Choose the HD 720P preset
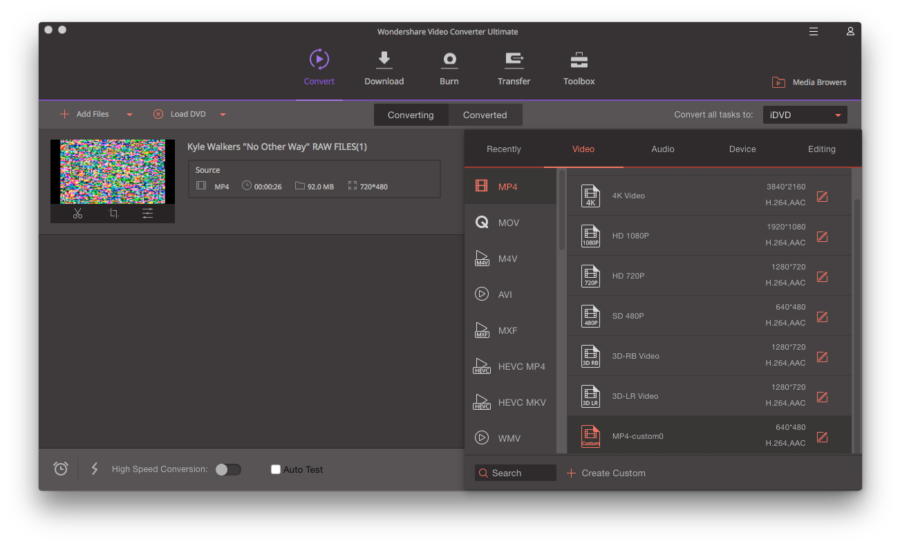Viewport: 900px width, 546px height. pos(709,276)
